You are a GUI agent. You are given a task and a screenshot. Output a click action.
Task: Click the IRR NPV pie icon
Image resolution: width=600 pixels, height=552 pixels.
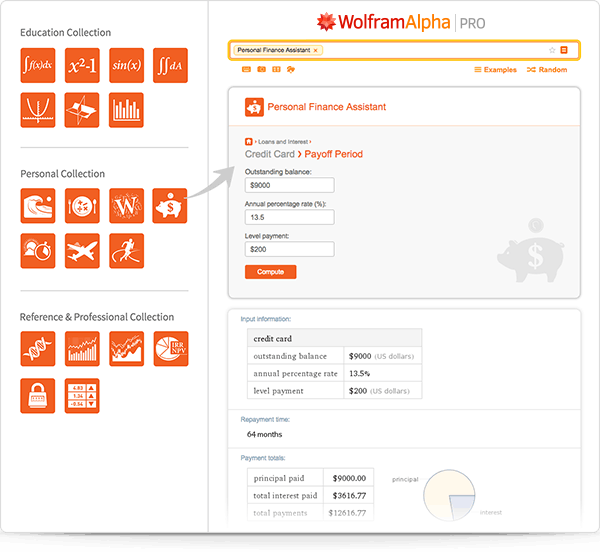click(x=171, y=348)
